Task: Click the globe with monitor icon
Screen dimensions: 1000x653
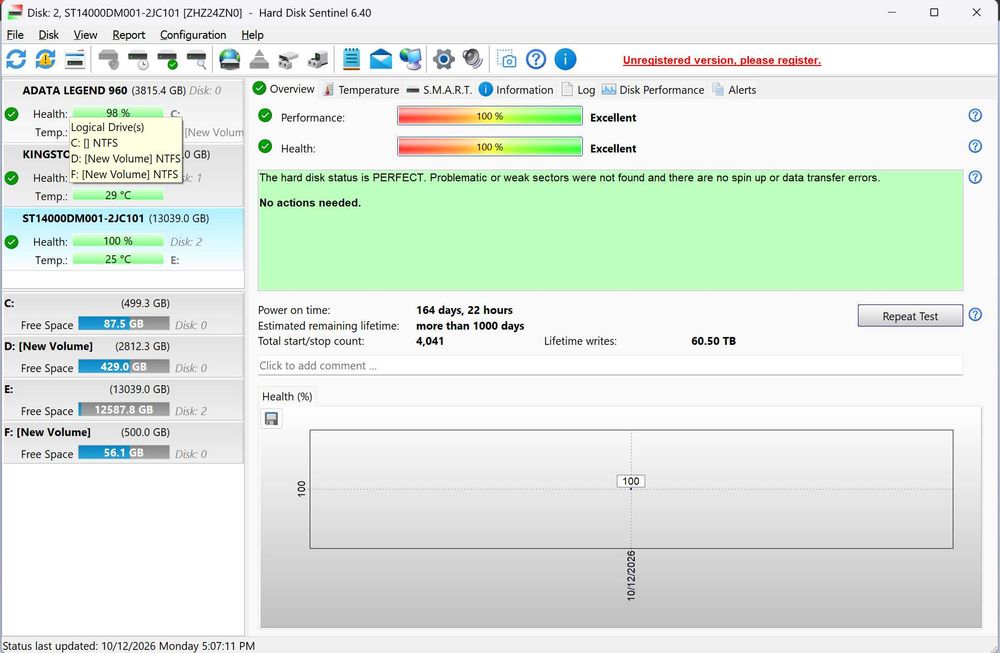Action: tap(410, 59)
